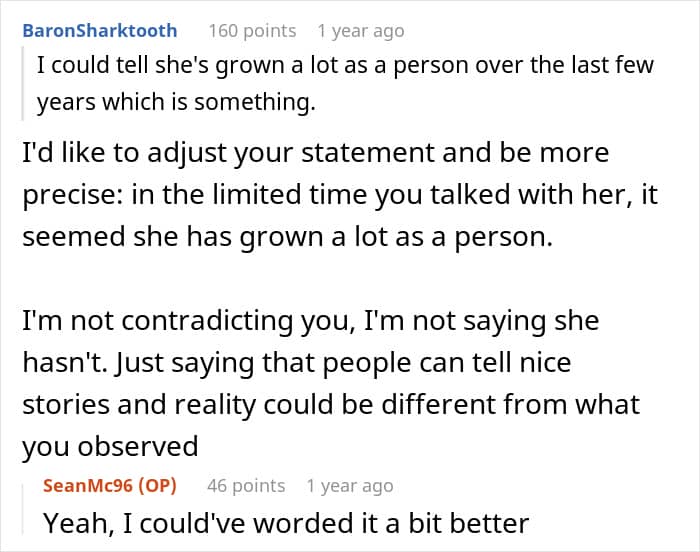Click quoted line 'I could tell she's grown'

click(345, 65)
